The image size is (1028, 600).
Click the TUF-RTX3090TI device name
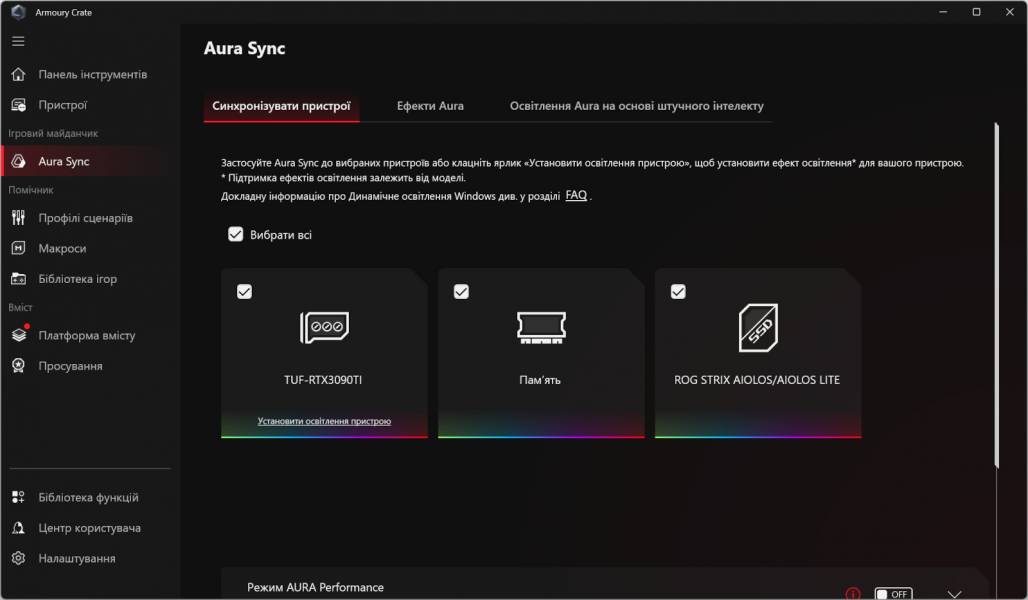(323, 380)
